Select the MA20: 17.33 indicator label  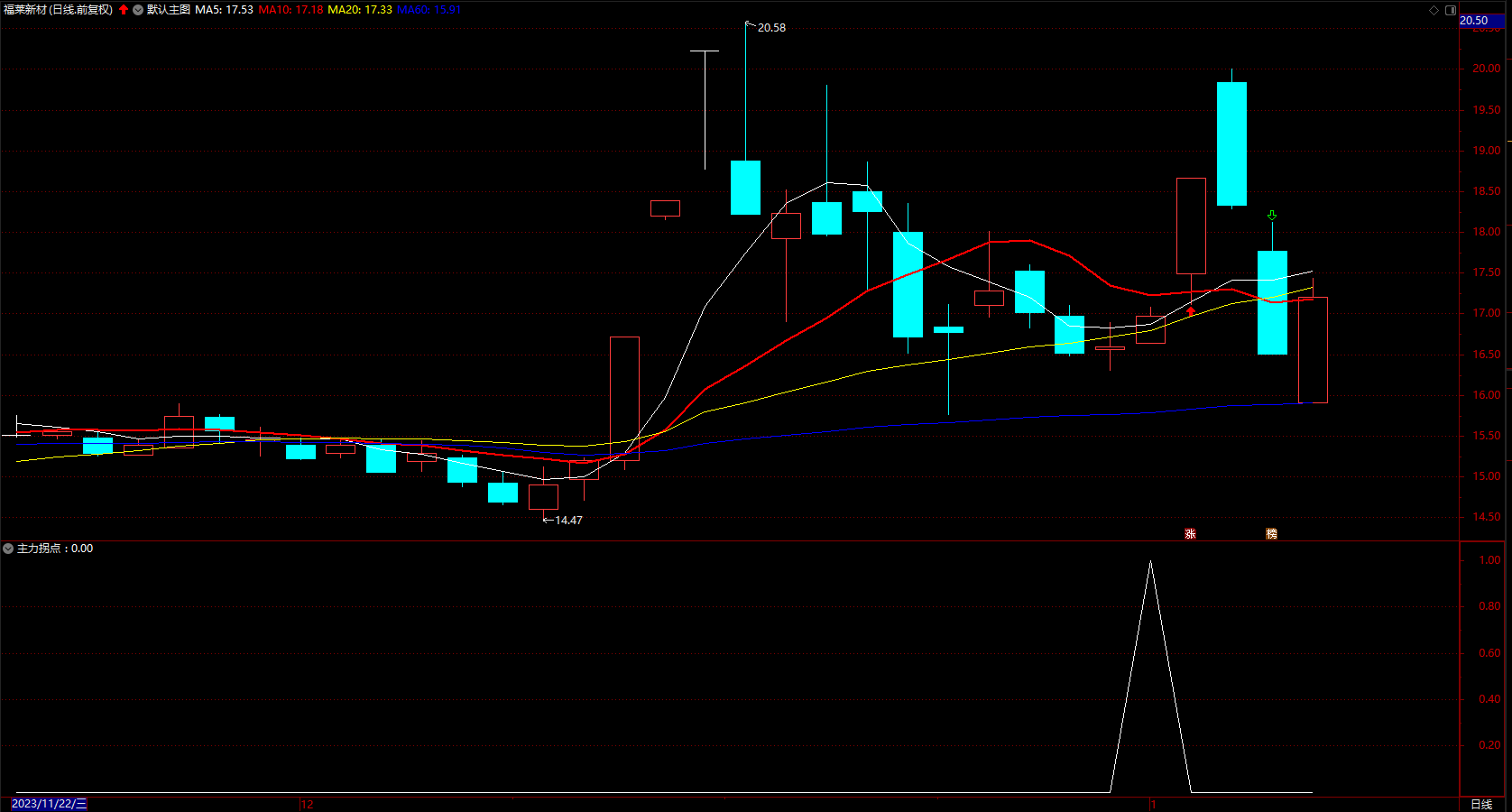tap(360, 10)
